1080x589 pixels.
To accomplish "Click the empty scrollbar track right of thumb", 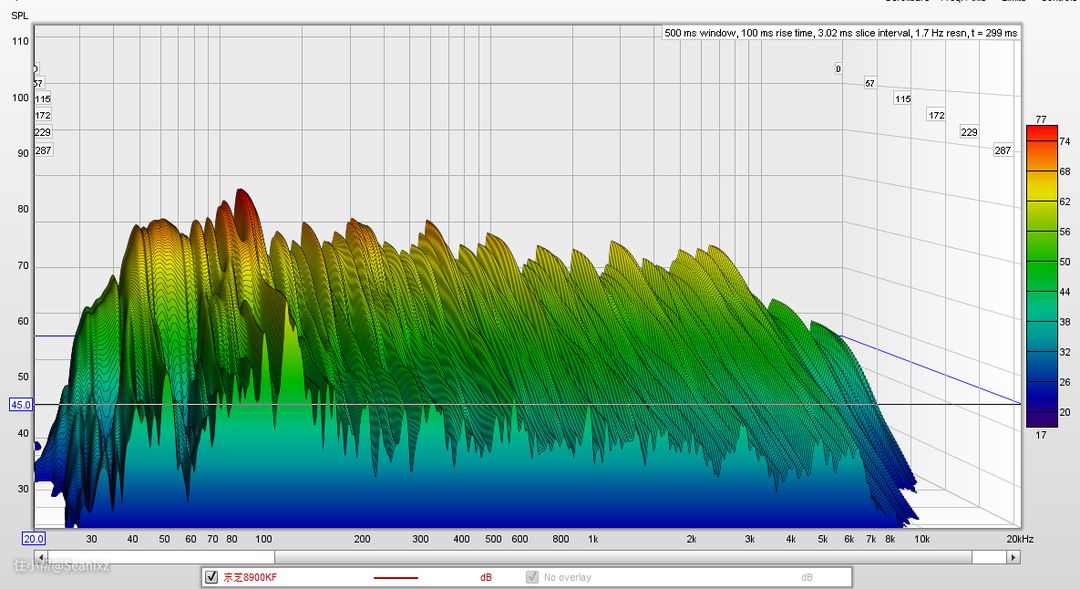I will (x=640, y=557).
